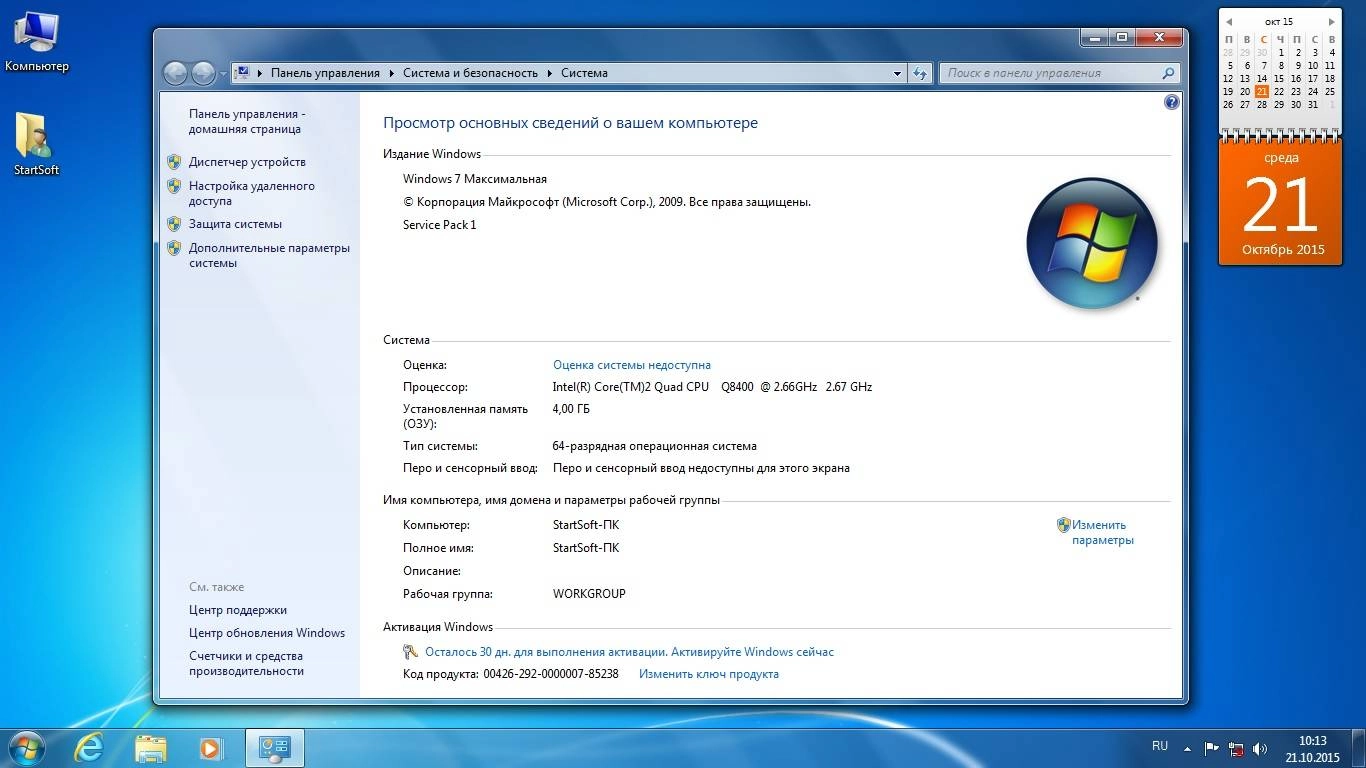Select the Система breadcrumb segment

584,73
